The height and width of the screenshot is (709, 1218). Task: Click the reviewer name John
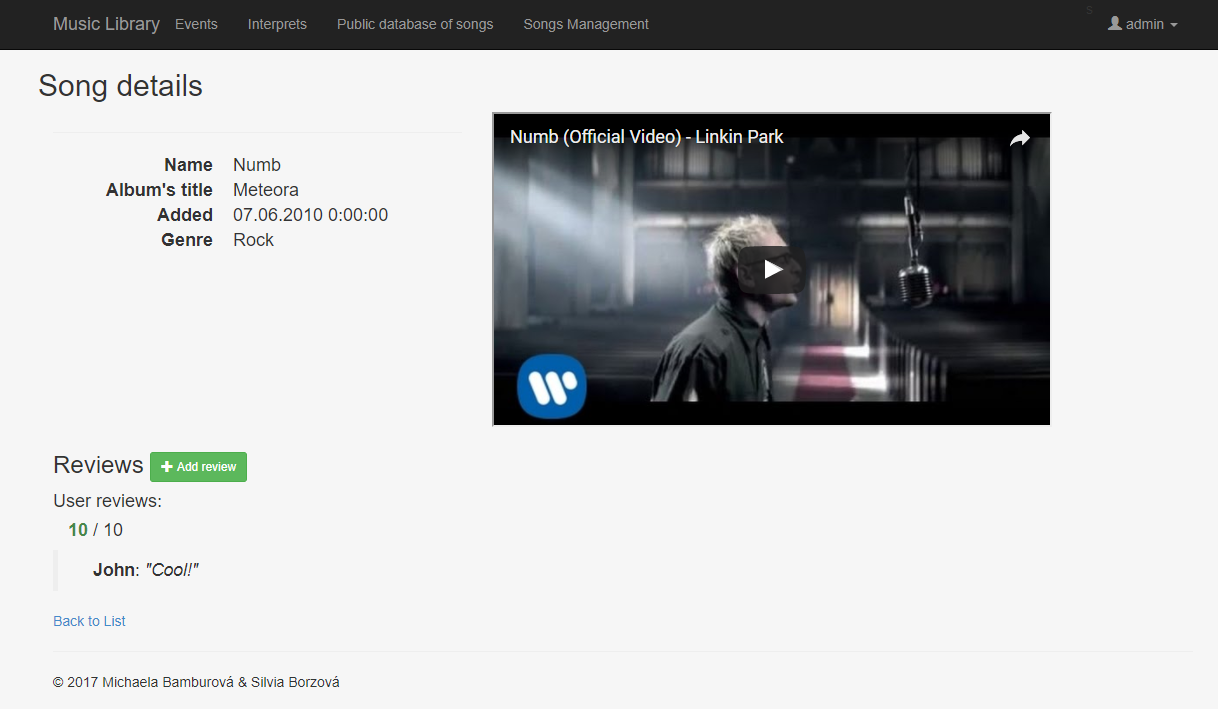[x=114, y=570]
